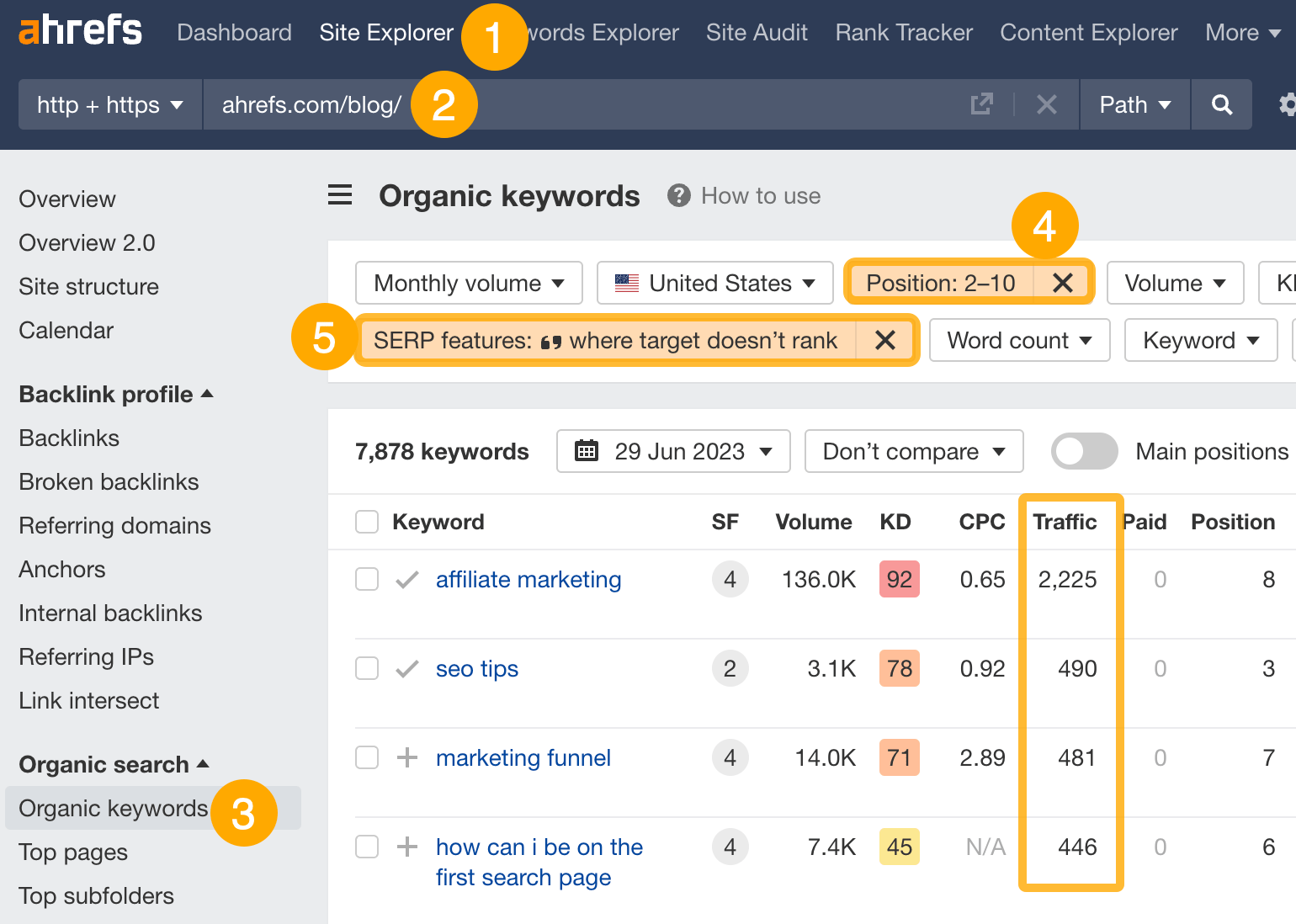Open the hamburger menu beside Organic keywords
The width and height of the screenshot is (1296, 924).
pos(340,194)
